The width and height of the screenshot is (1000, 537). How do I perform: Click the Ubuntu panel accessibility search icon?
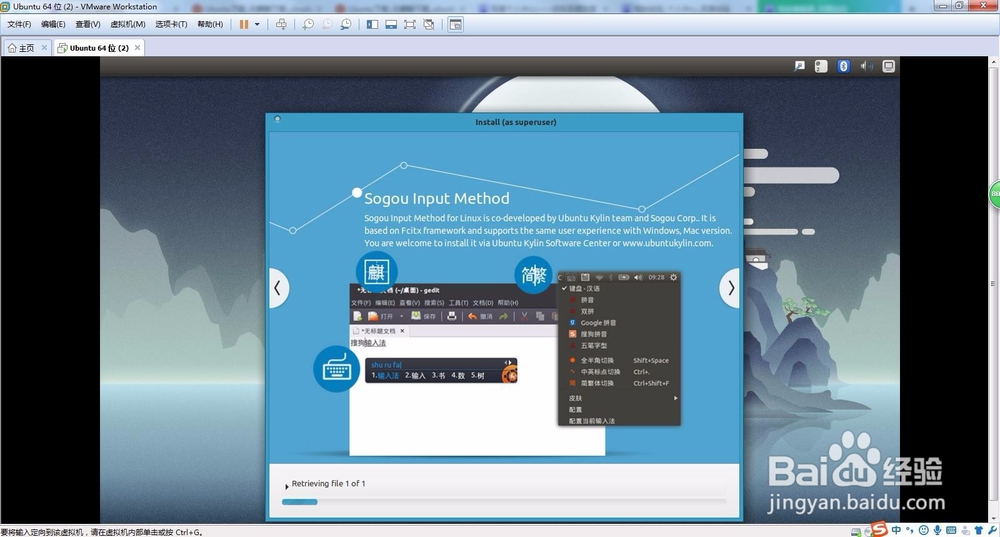pos(799,66)
